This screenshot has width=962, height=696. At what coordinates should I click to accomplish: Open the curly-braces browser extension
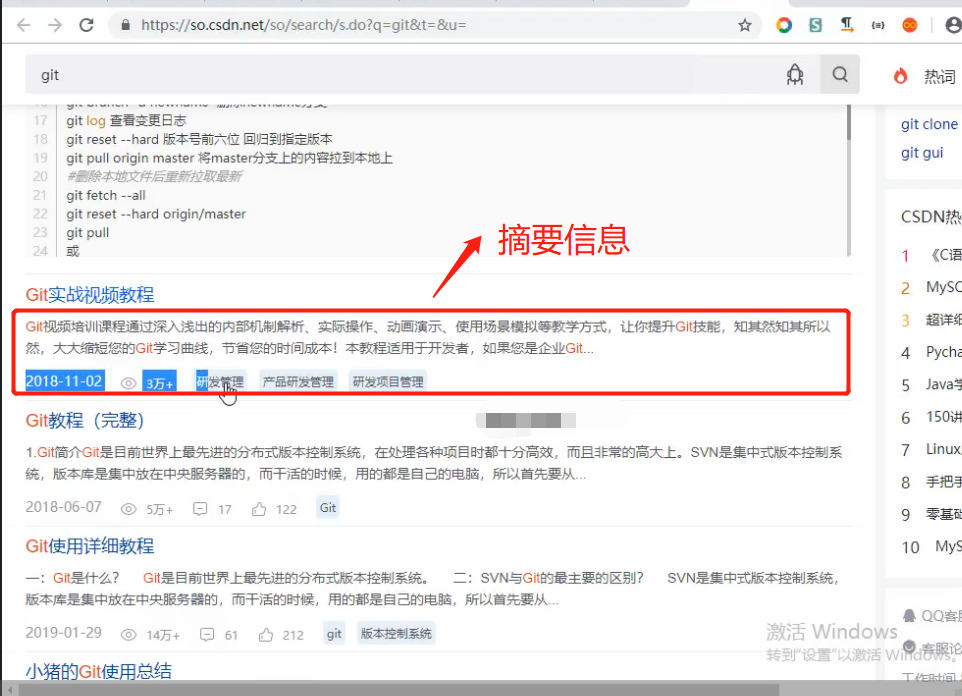click(x=878, y=25)
